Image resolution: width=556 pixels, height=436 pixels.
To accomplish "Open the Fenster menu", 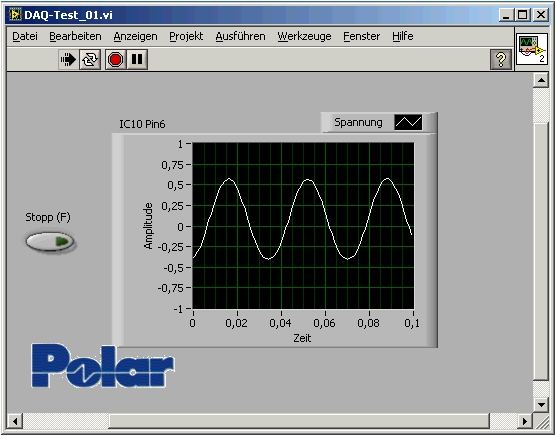I will tap(361, 36).
